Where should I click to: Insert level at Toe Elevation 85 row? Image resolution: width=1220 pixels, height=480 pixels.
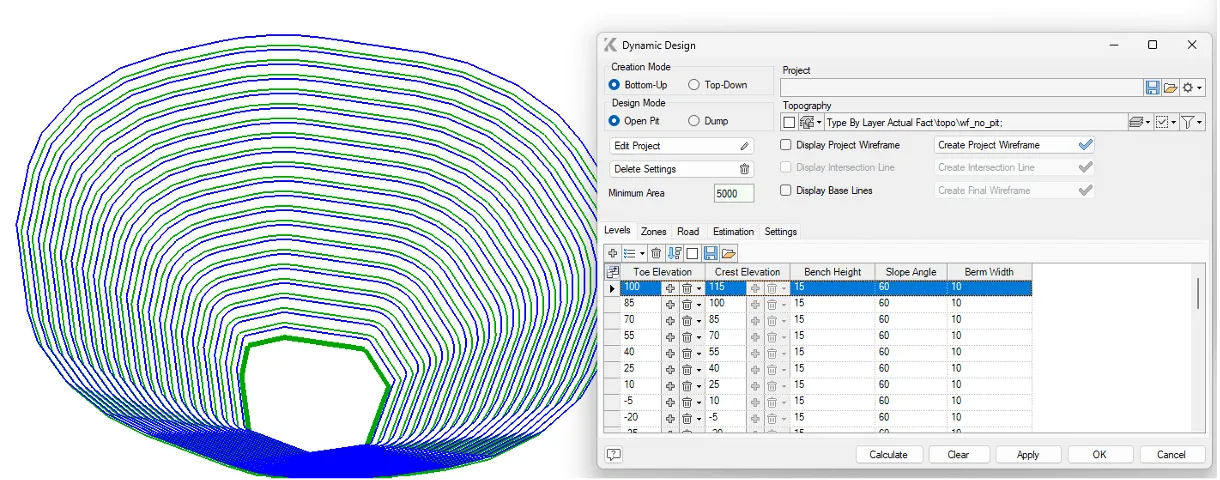tap(671, 304)
